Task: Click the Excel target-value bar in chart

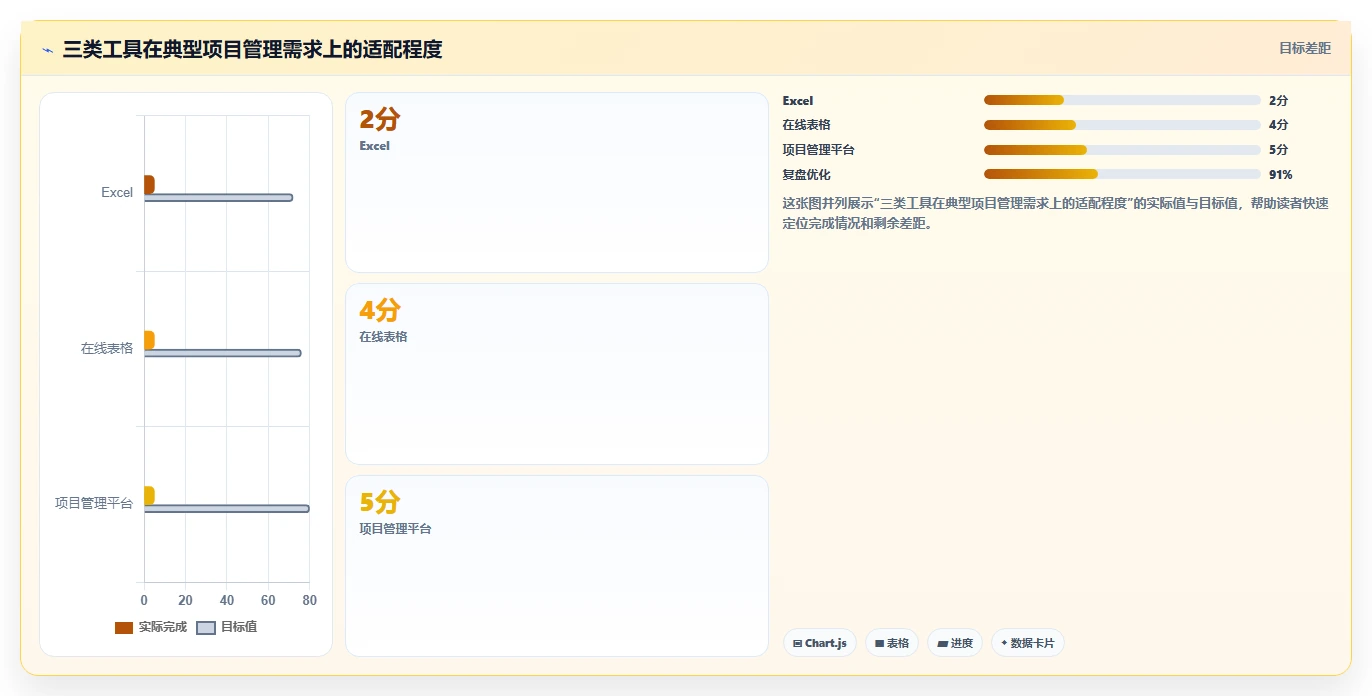Action: point(218,198)
